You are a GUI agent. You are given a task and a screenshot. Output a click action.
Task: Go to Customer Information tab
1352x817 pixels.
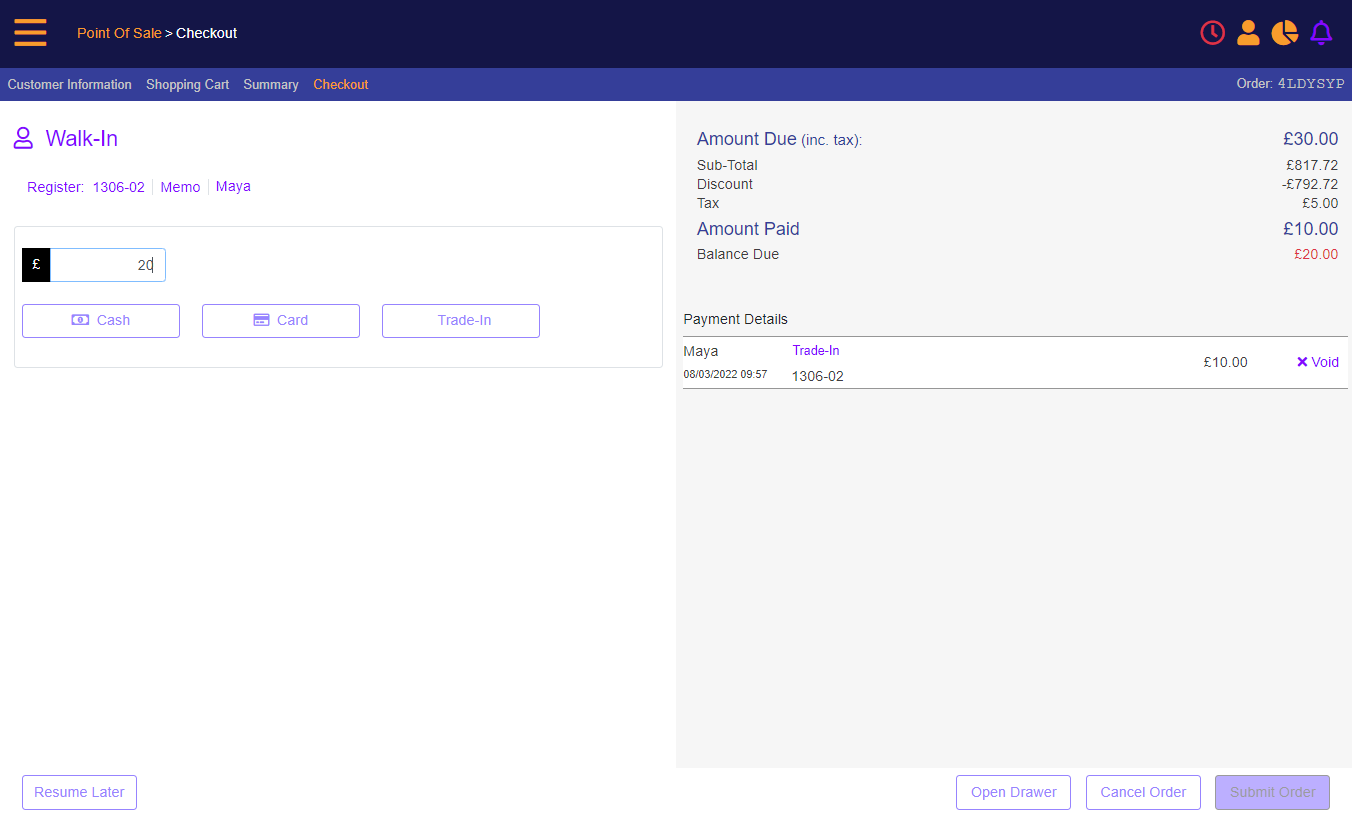(70, 85)
